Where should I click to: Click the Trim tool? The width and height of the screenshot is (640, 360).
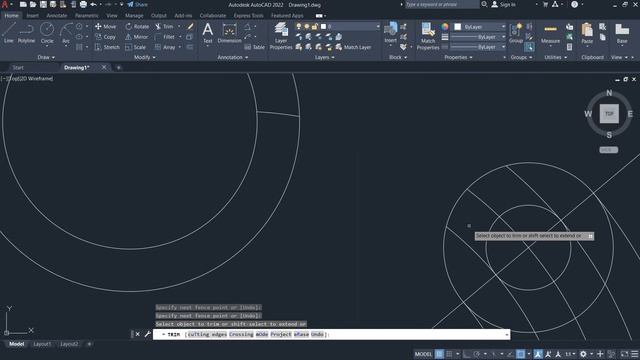(164, 27)
